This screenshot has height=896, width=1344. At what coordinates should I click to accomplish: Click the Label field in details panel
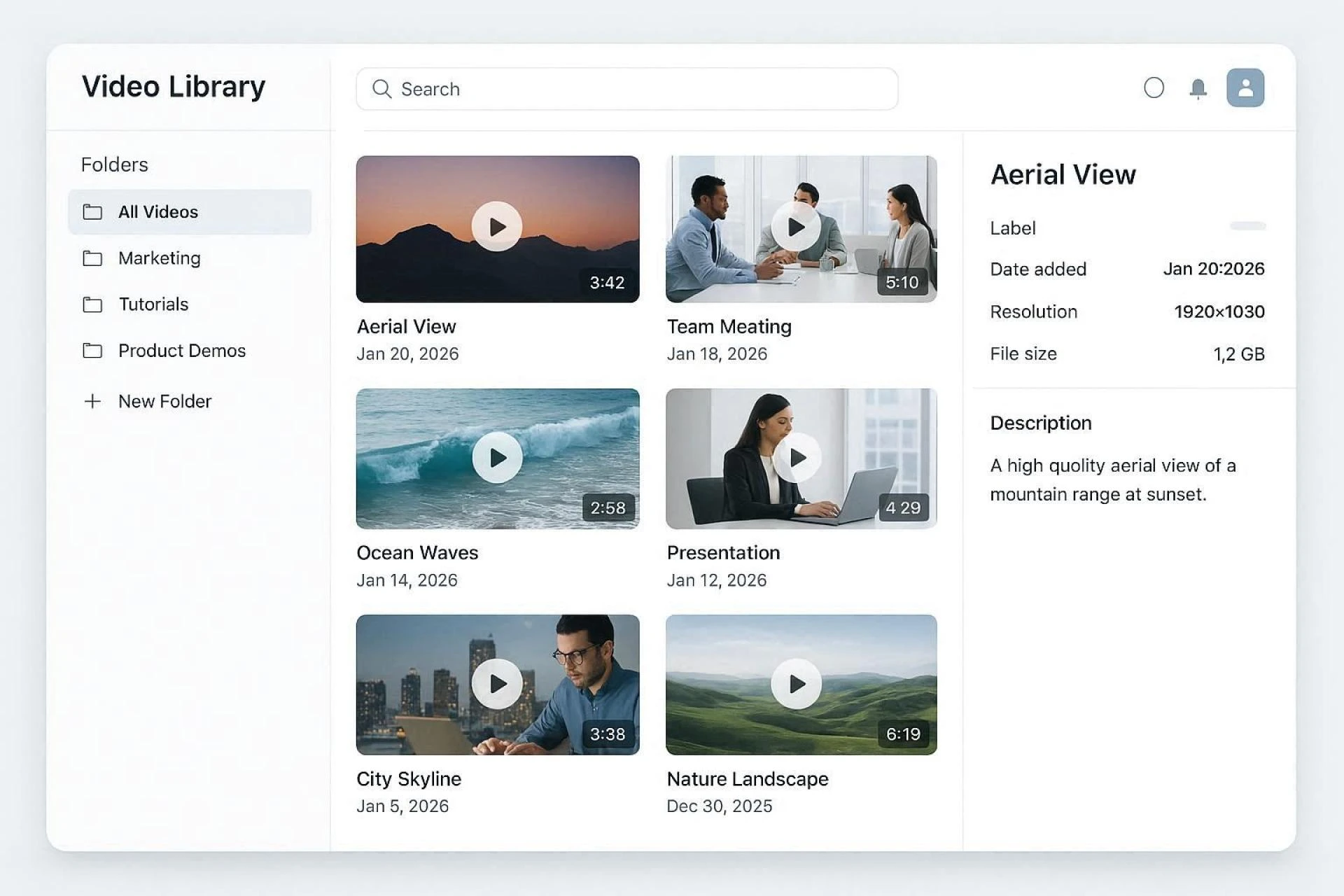pyautogui.click(x=1013, y=227)
